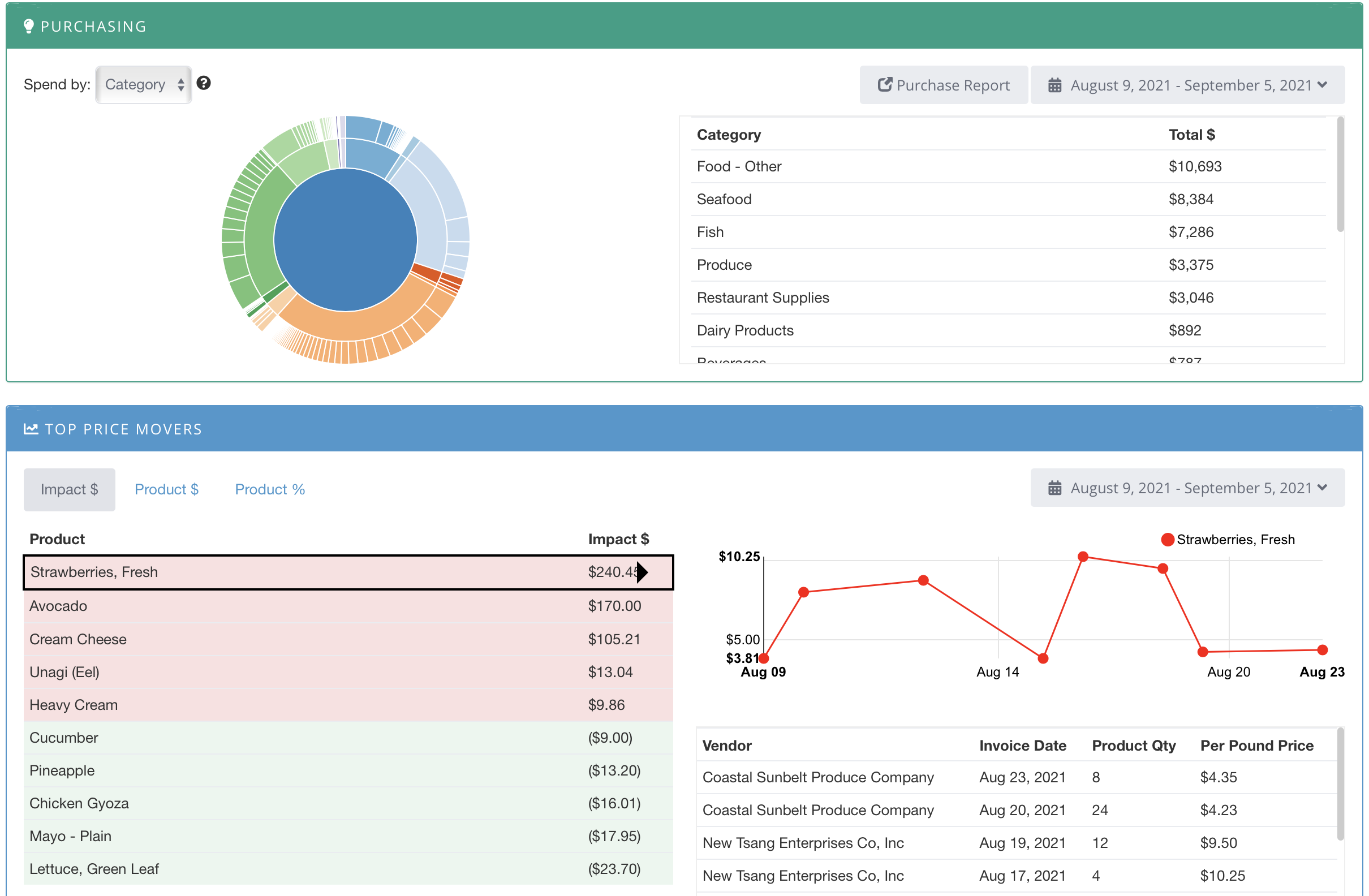Click the red Strawberries legend dot
1369x896 pixels.
[1167, 540]
